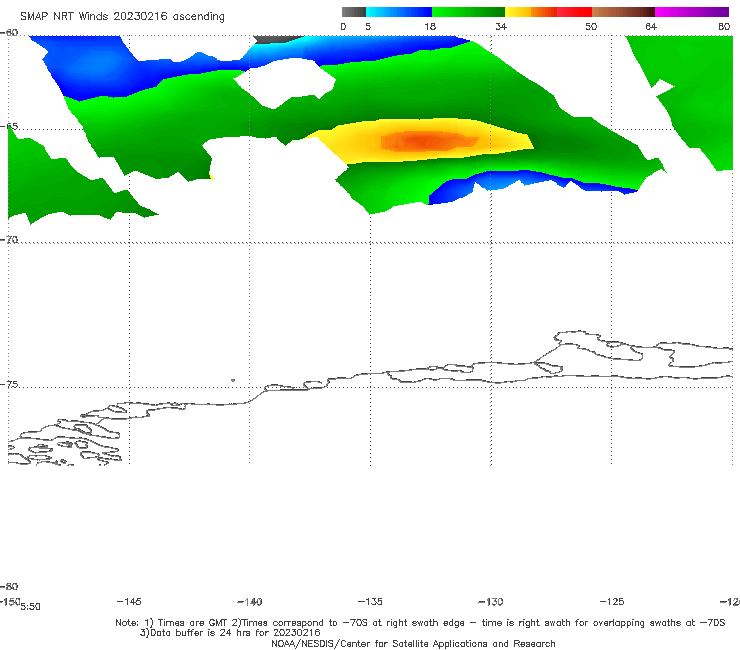Click the brown segment of the colorbar
Image resolution: width=740 pixels, height=650 pixels.
point(623,12)
